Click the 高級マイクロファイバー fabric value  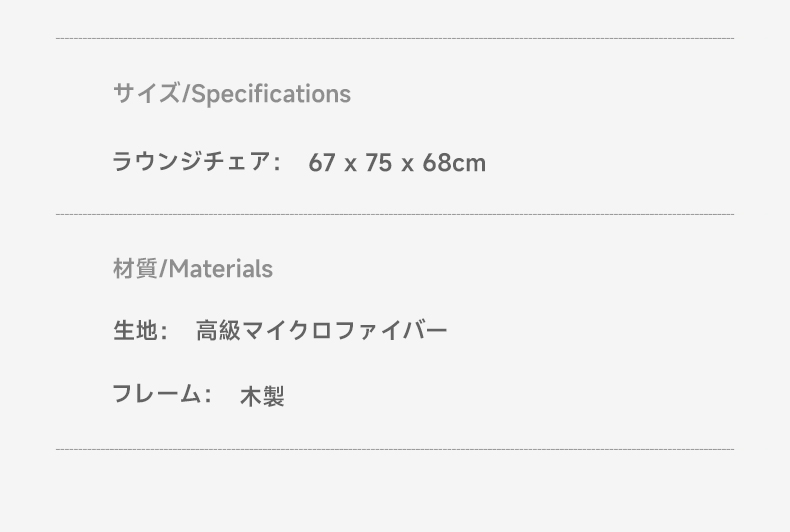[321, 331]
